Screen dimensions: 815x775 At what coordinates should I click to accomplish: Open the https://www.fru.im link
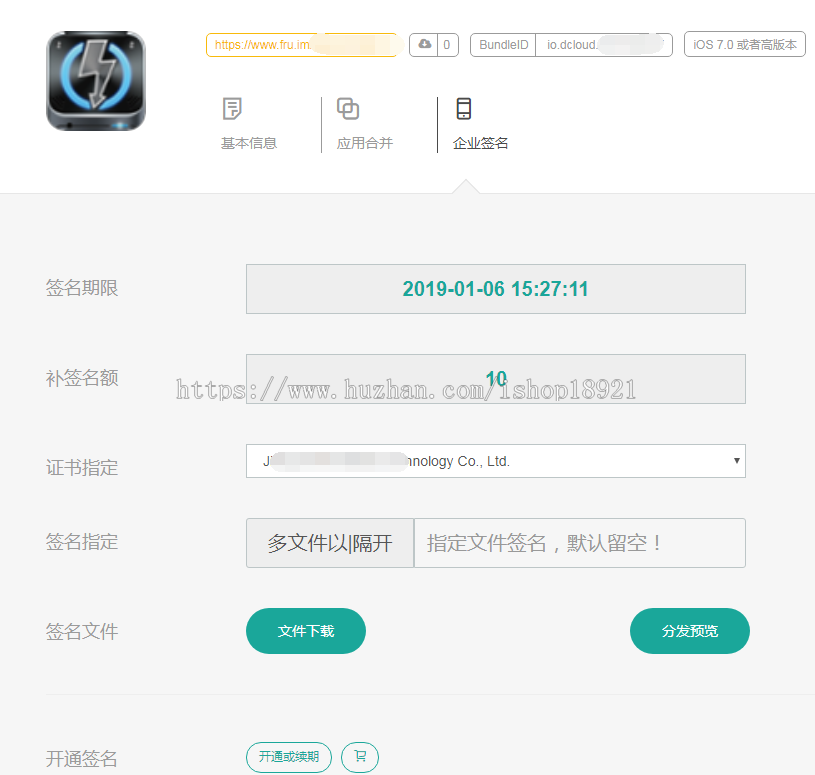tap(301, 45)
